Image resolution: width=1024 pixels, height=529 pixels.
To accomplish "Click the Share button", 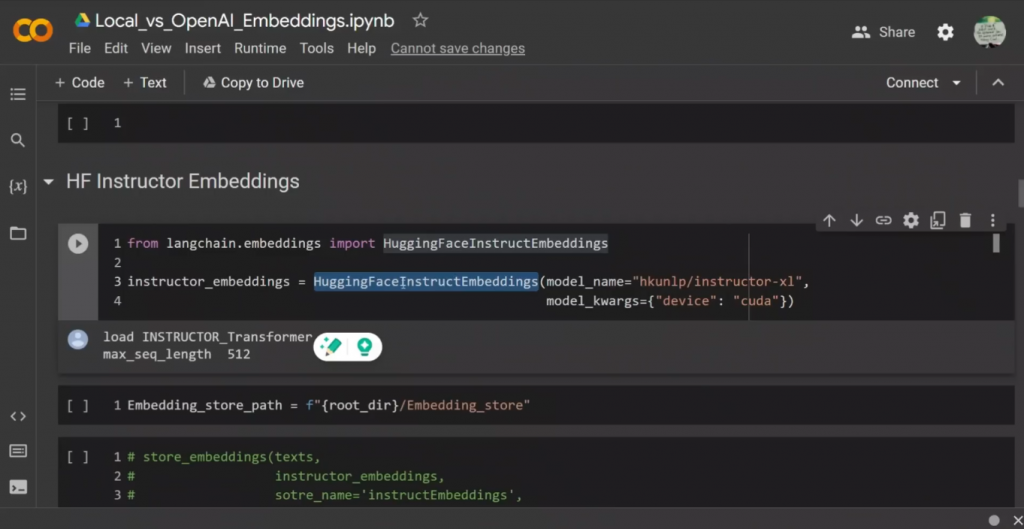I will tap(883, 32).
